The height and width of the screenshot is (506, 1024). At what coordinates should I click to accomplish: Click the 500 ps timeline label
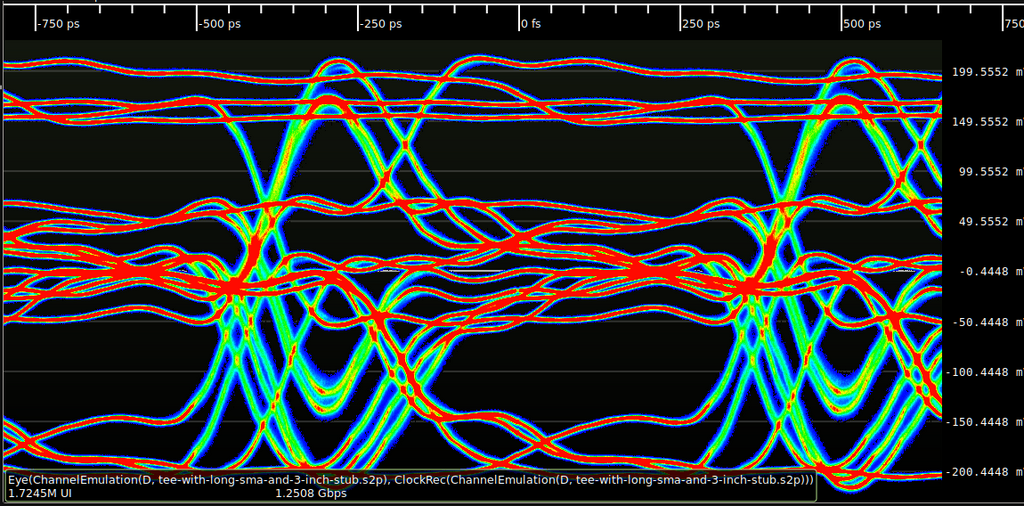tap(863, 24)
